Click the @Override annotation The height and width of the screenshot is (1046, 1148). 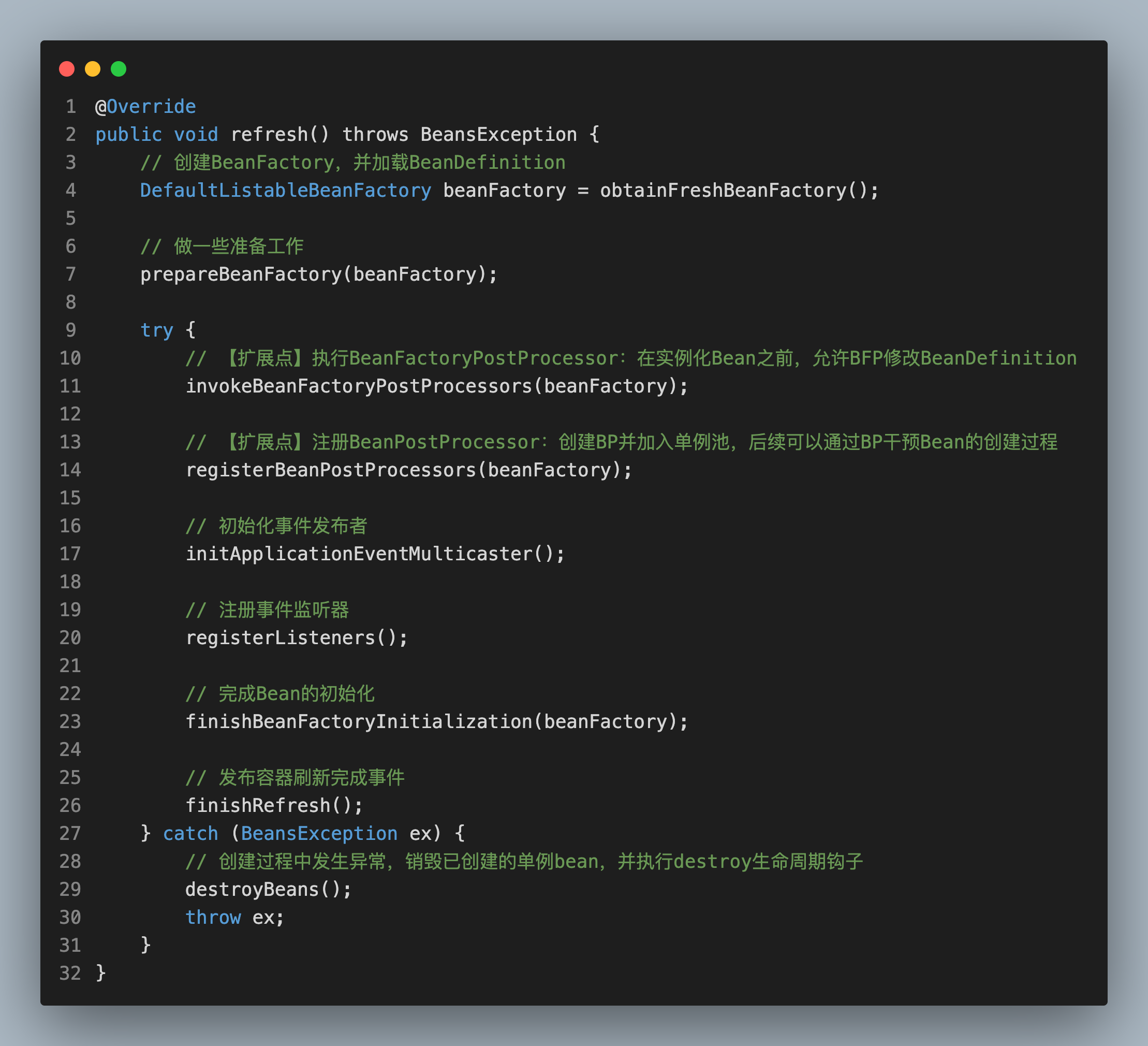click(145, 107)
